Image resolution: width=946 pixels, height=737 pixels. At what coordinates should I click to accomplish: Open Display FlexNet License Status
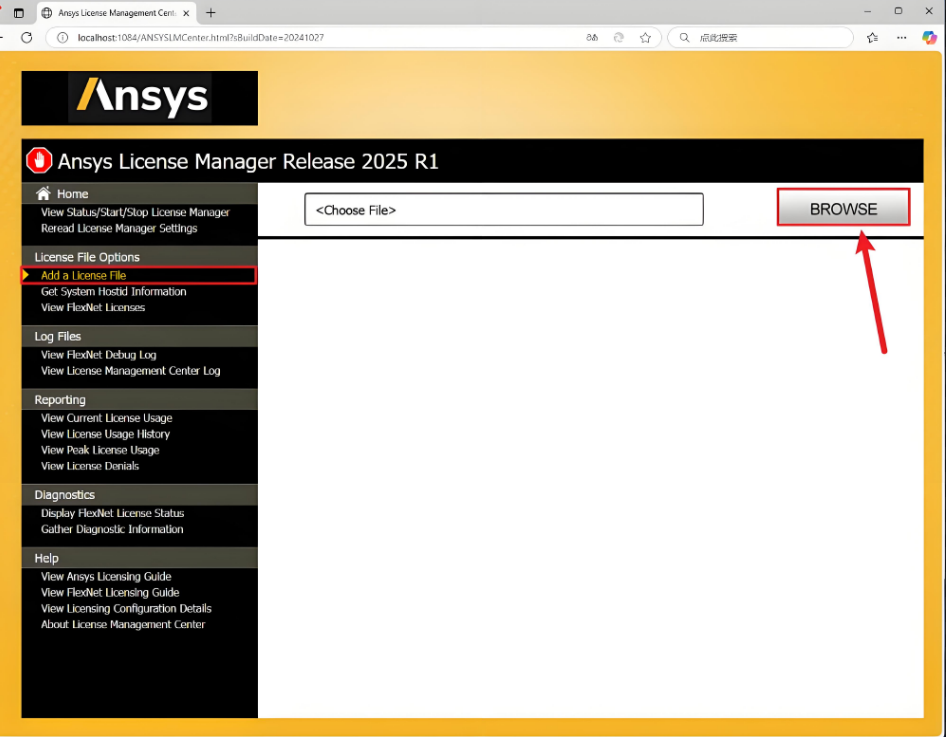[112, 513]
